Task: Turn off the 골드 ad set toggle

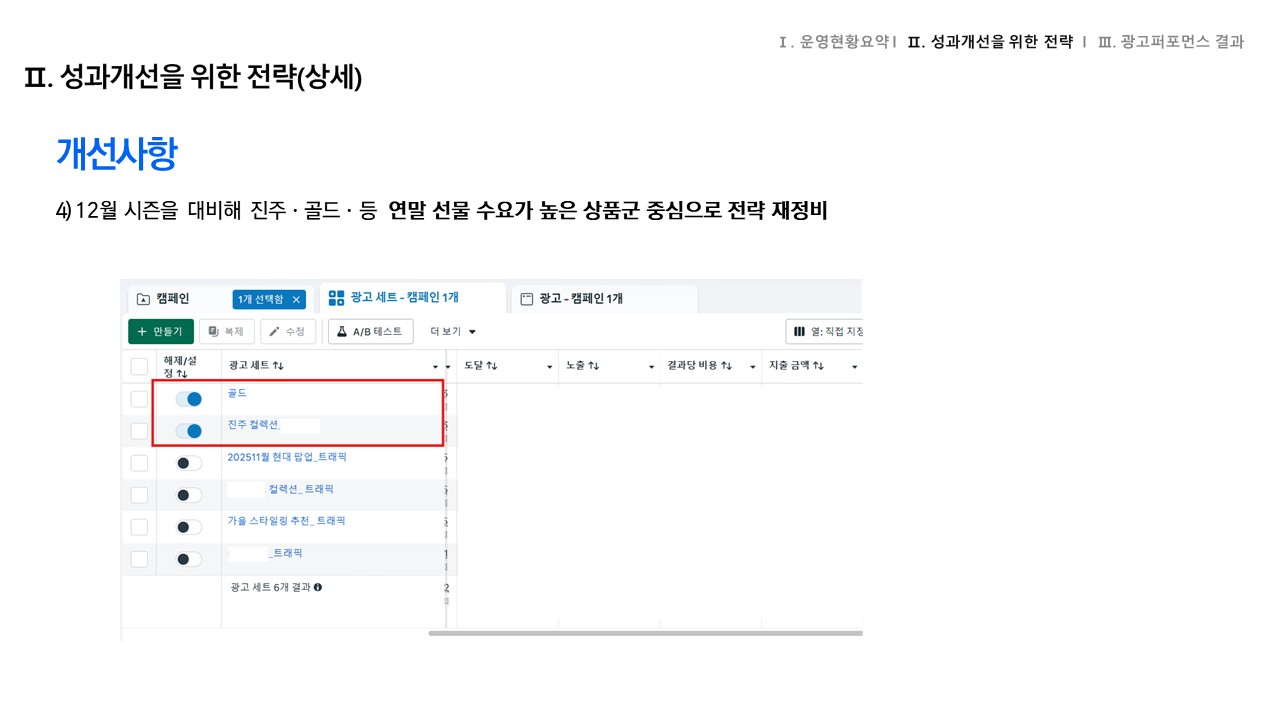Action: click(188, 399)
